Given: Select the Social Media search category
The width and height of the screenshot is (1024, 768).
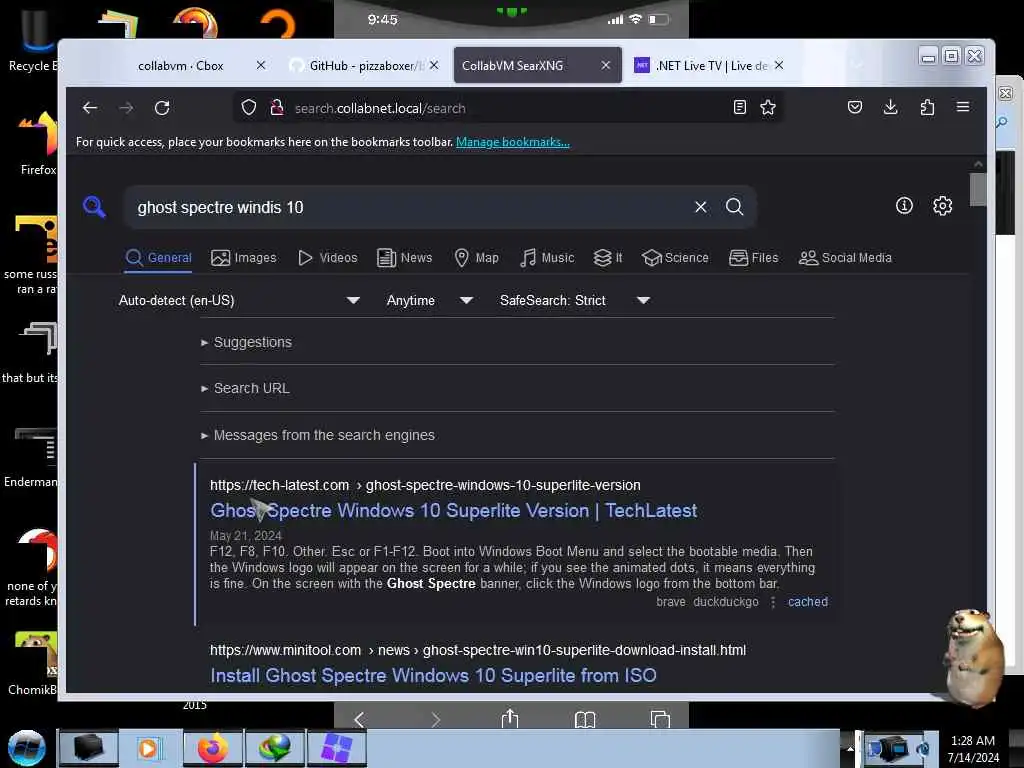Looking at the screenshot, I should click(x=845, y=258).
